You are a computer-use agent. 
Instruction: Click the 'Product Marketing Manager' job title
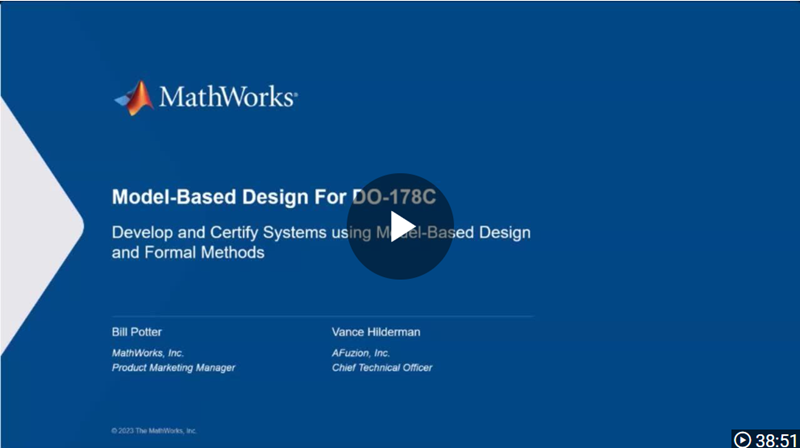[x=173, y=368]
